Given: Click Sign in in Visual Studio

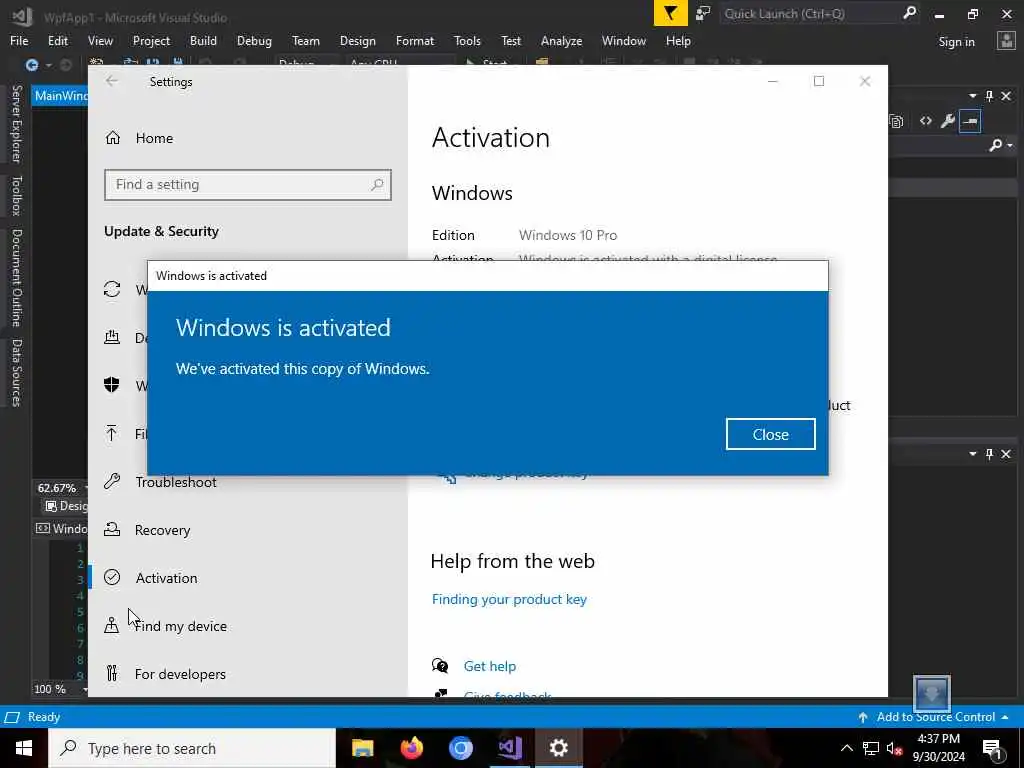Looking at the screenshot, I should [956, 42].
